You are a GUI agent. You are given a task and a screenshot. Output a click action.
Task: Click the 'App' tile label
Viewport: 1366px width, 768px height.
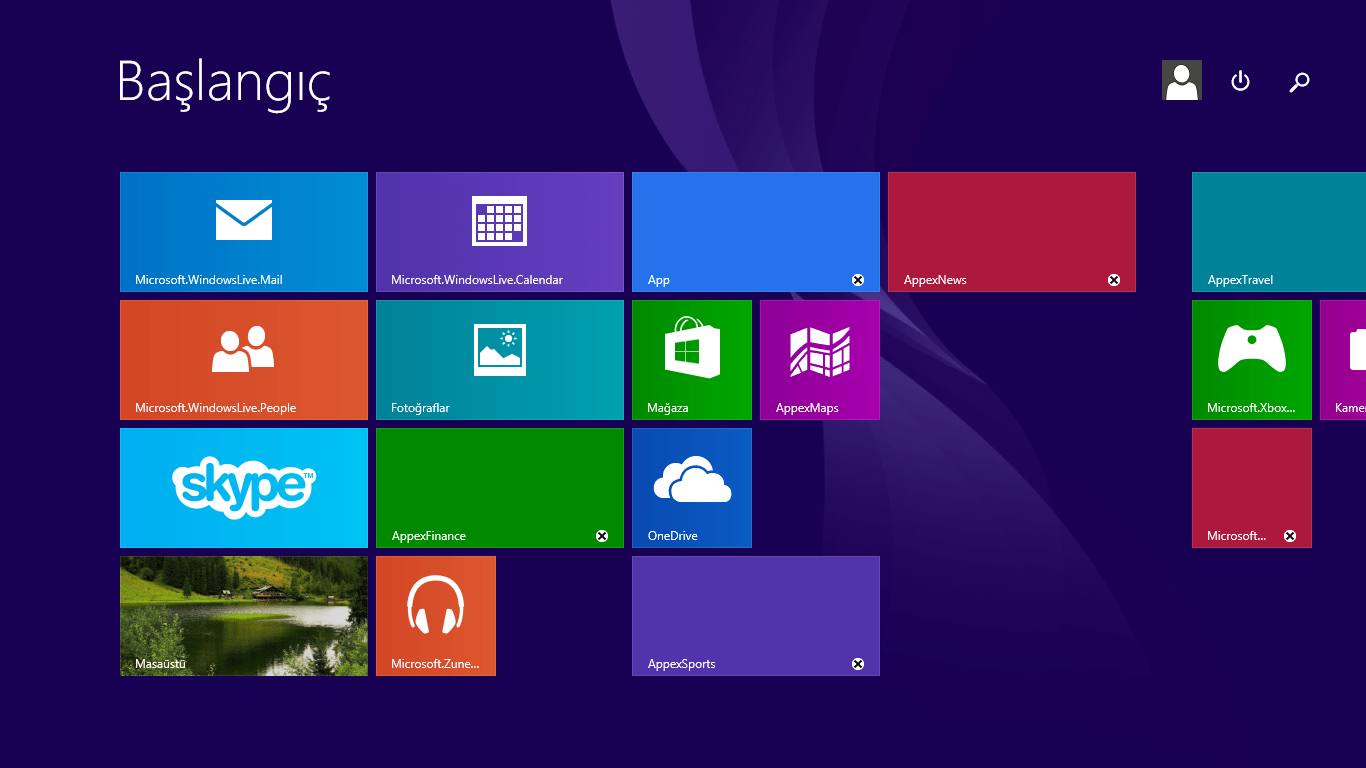[659, 280]
